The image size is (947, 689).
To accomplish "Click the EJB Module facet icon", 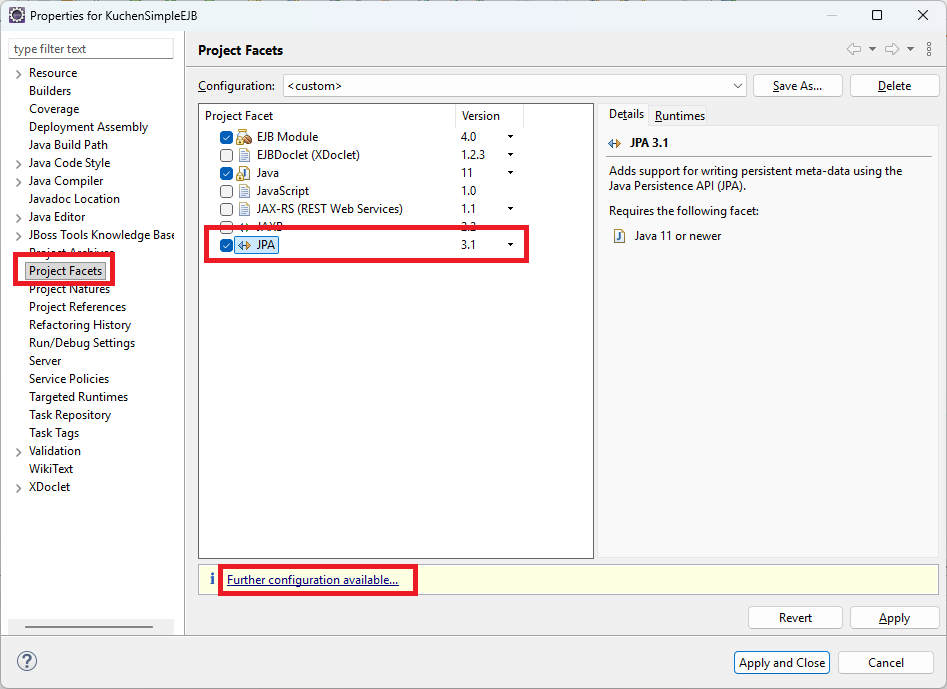I will click(244, 137).
